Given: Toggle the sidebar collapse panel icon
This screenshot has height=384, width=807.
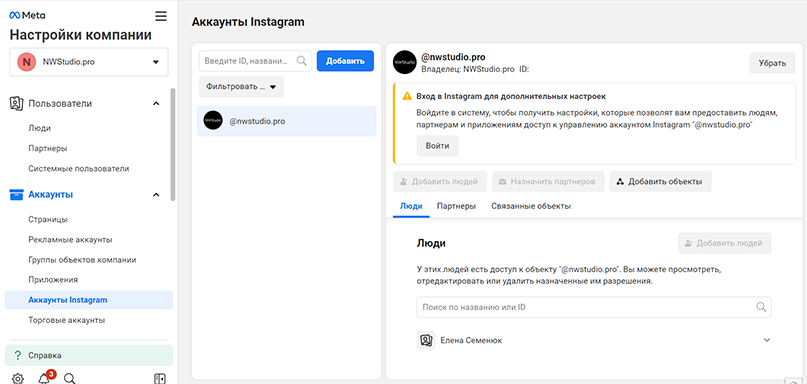Looking at the screenshot, I should pyautogui.click(x=160, y=379).
